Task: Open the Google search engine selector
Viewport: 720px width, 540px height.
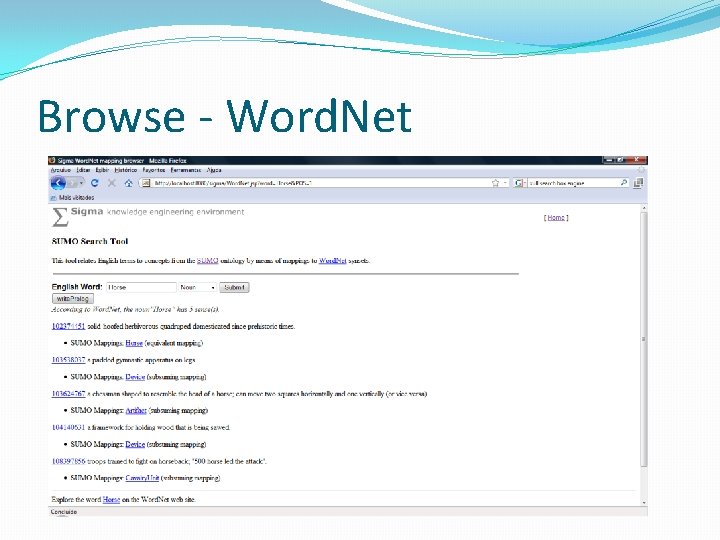Action: click(x=520, y=183)
